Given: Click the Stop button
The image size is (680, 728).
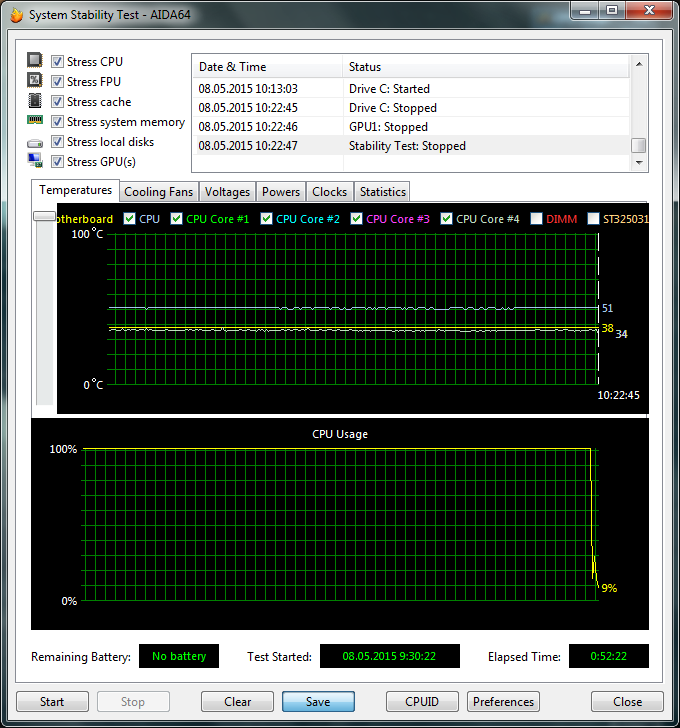Looking at the screenshot, I should click(133, 702).
